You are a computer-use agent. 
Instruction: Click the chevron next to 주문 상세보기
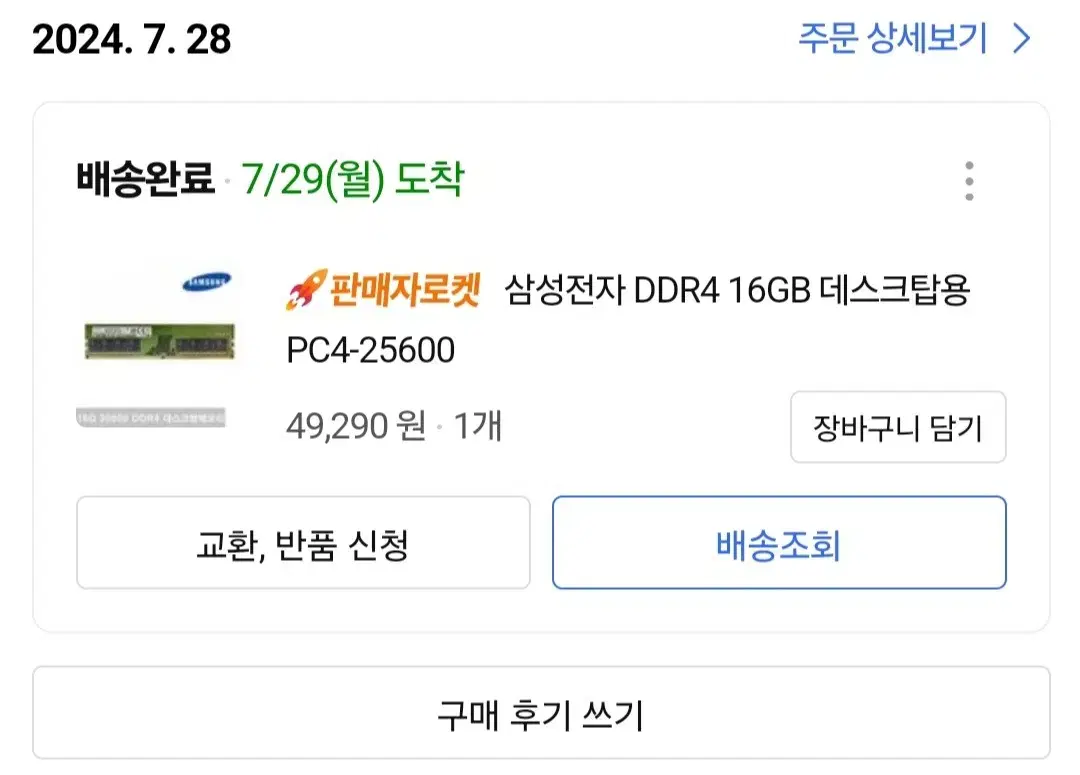pyautogui.click(x=1021, y=39)
